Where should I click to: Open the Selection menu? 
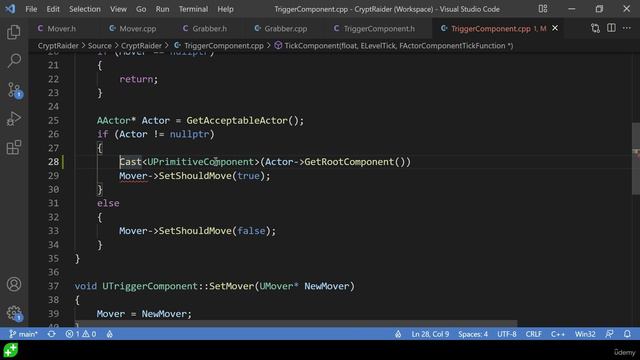pyautogui.click(x=84, y=9)
